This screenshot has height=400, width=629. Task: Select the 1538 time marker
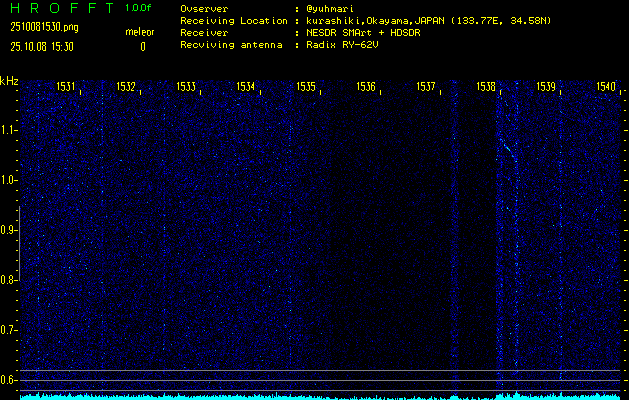point(486,87)
